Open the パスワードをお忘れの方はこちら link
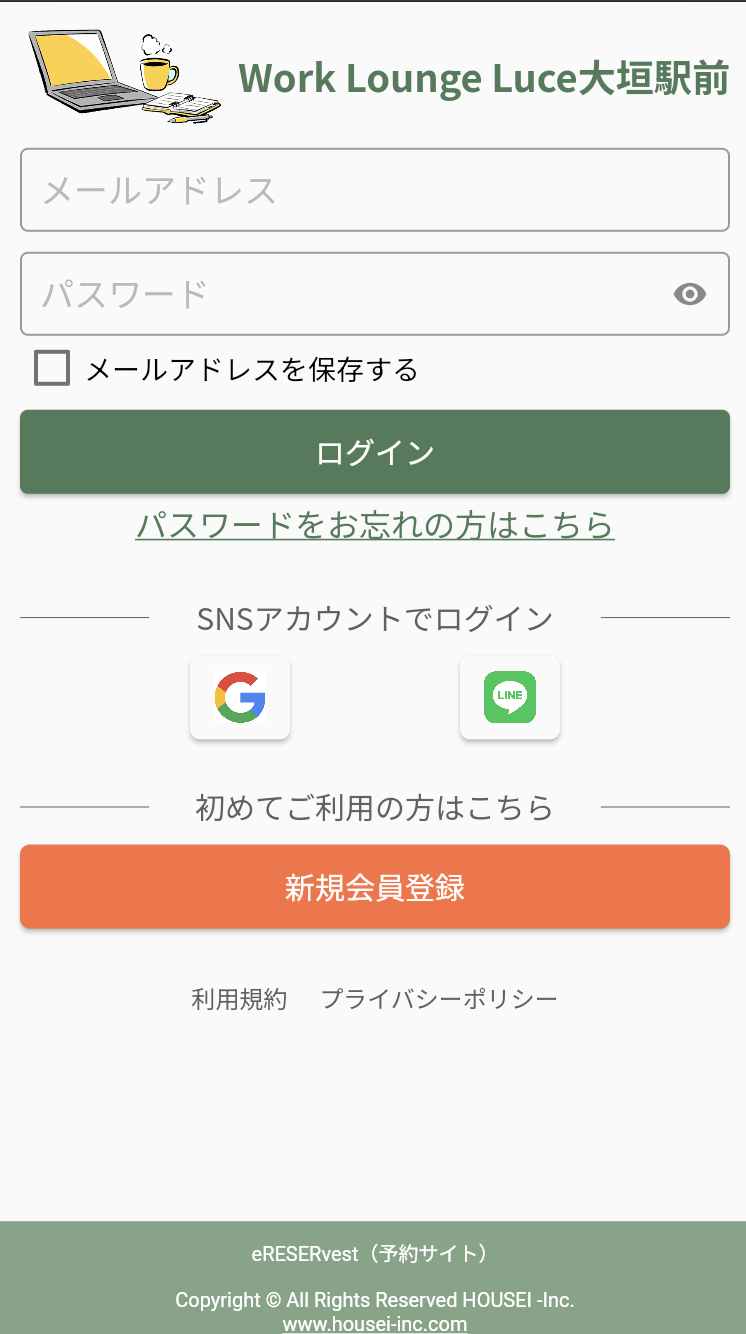Image resolution: width=746 pixels, height=1334 pixels. click(375, 524)
